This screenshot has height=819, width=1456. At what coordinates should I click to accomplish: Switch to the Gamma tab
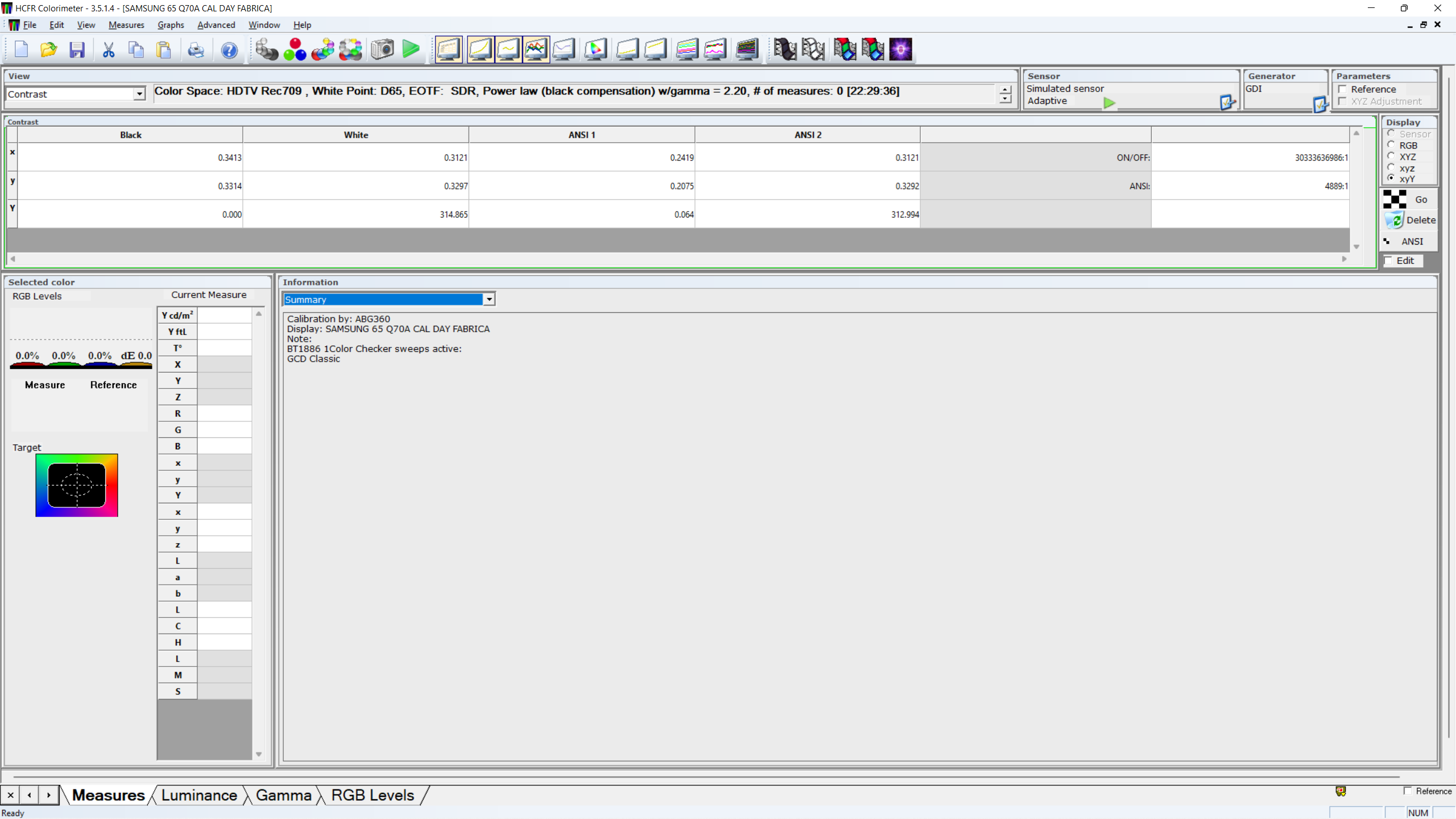coord(283,795)
